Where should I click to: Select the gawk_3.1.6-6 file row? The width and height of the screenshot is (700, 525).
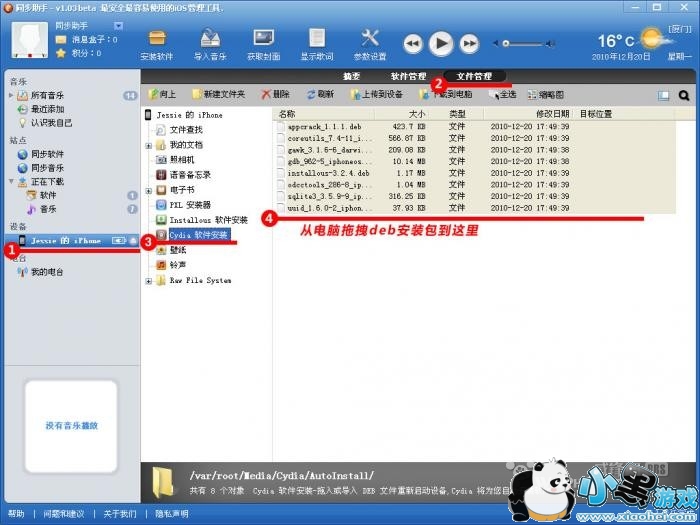pyautogui.click(x=475, y=150)
